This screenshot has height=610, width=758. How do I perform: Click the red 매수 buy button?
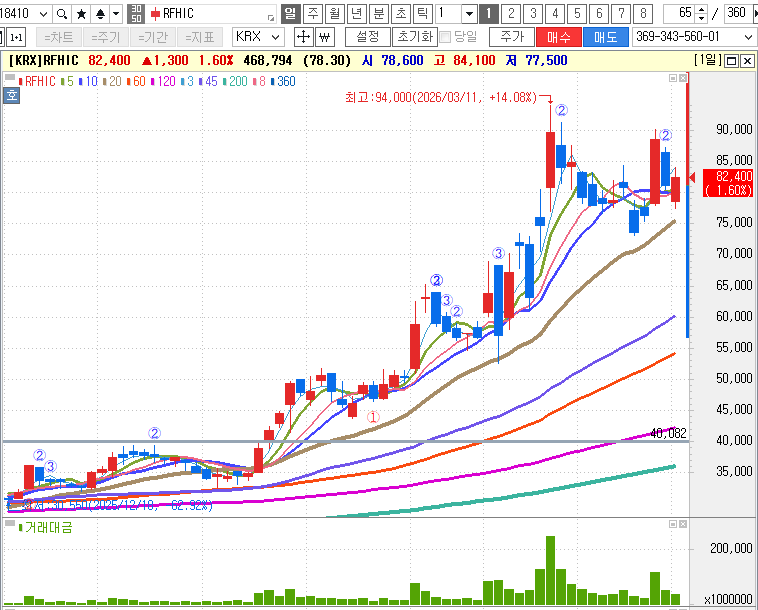click(x=559, y=37)
